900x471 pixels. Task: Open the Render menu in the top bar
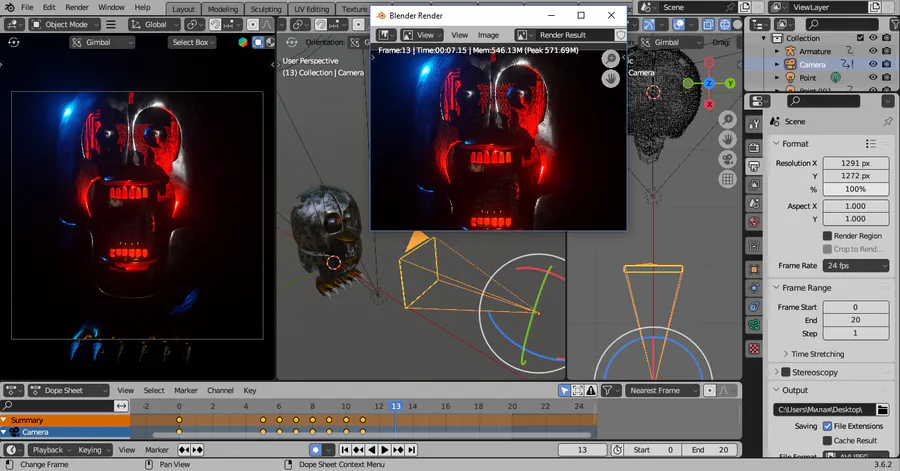(x=77, y=7)
